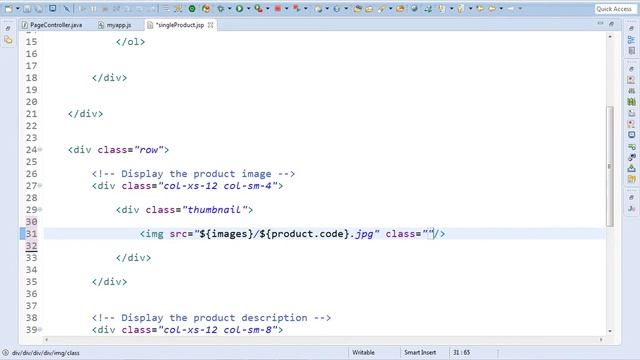This screenshot has height=360, width=640.
Task: Click the horizontal scrollbar right arrow
Action: point(601,340)
